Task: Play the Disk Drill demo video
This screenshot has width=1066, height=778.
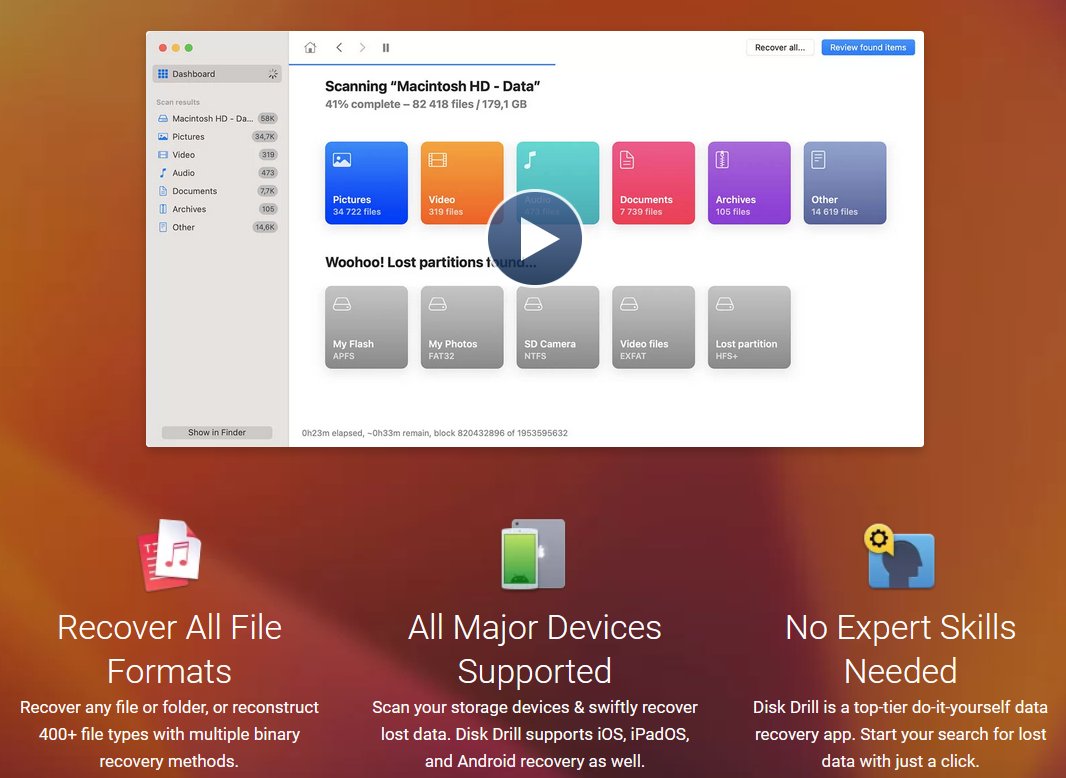Action: tap(534, 237)
